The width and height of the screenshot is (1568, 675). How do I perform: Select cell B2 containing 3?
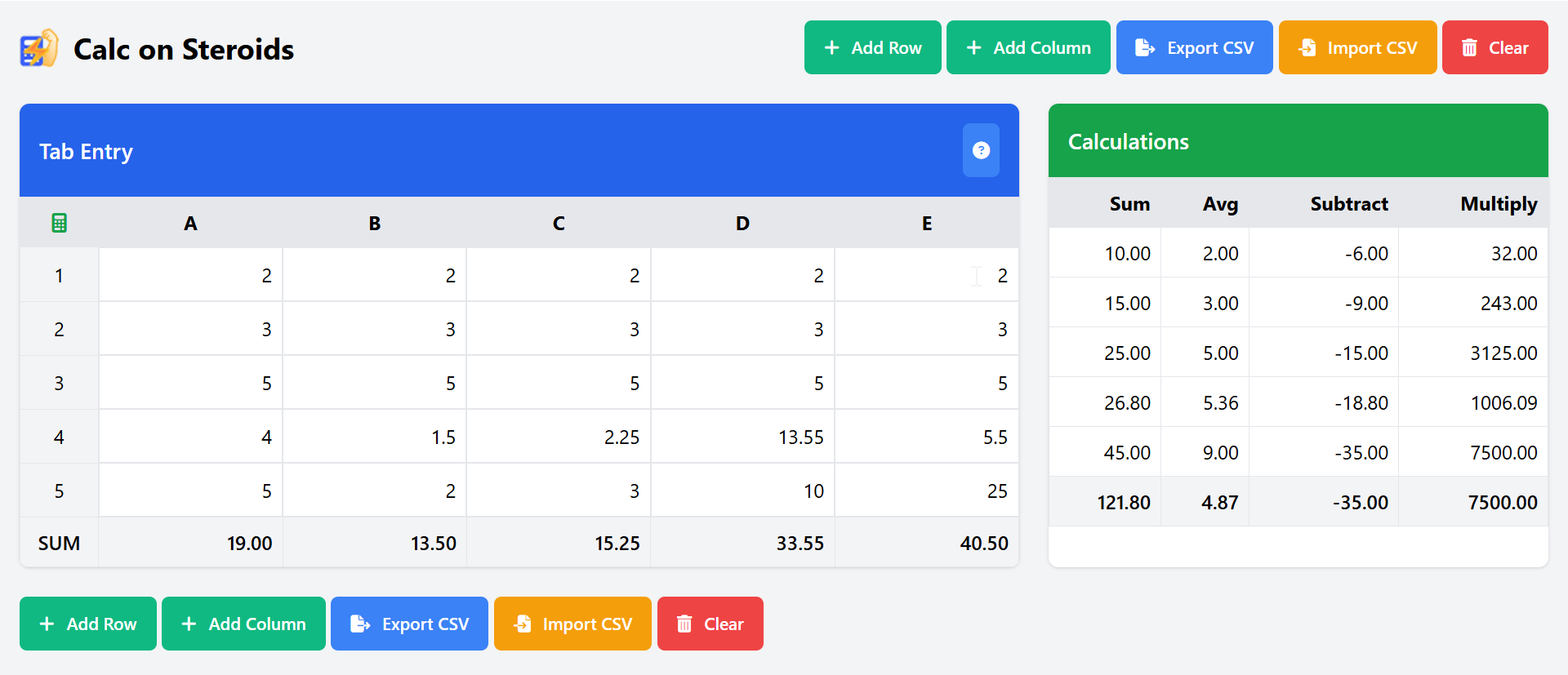click(x=374, y=329)
